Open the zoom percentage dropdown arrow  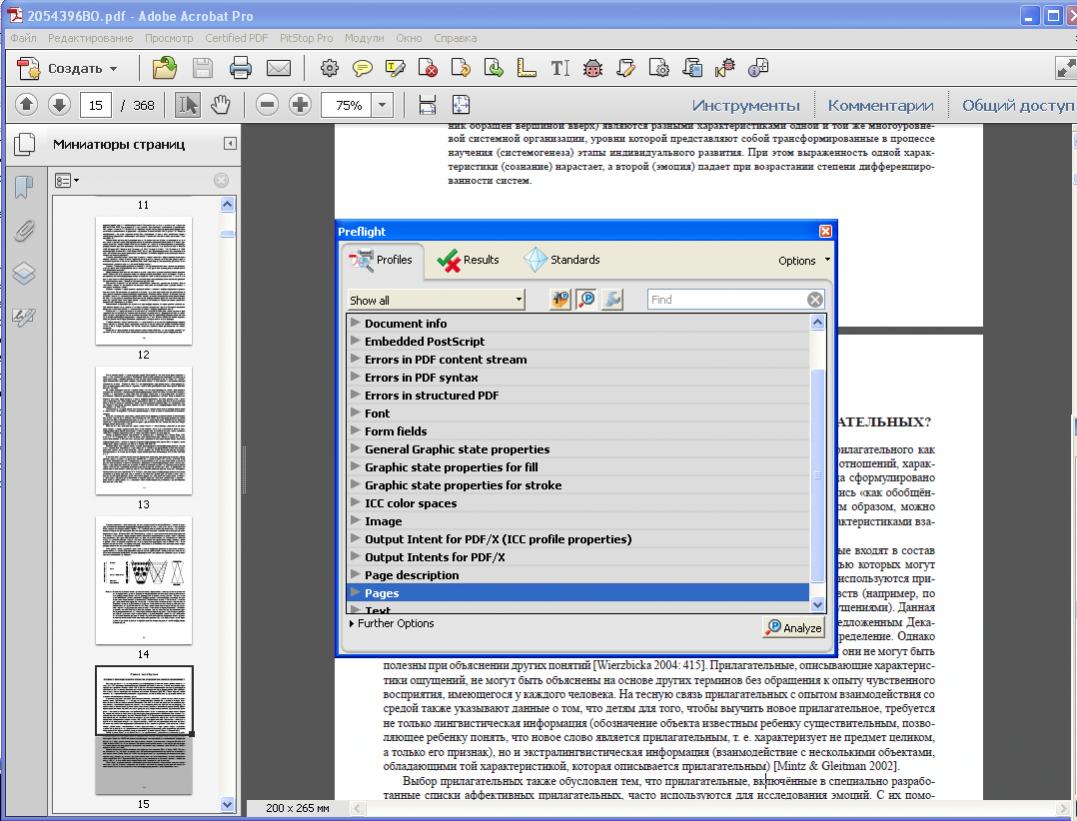click(x=382, y=105)
